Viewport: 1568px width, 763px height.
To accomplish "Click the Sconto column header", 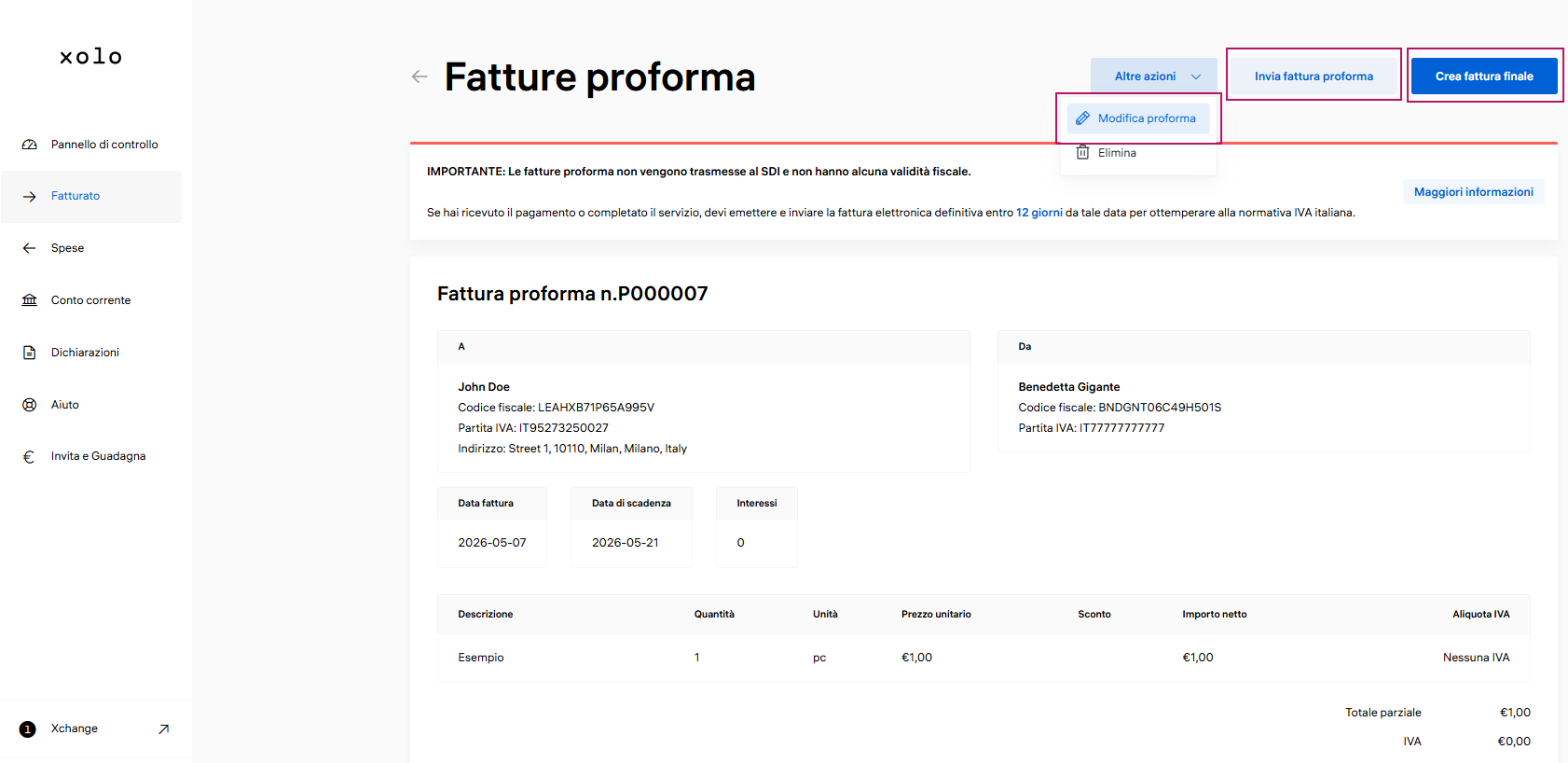I will pyautogui.click(x=1094, y=615).
